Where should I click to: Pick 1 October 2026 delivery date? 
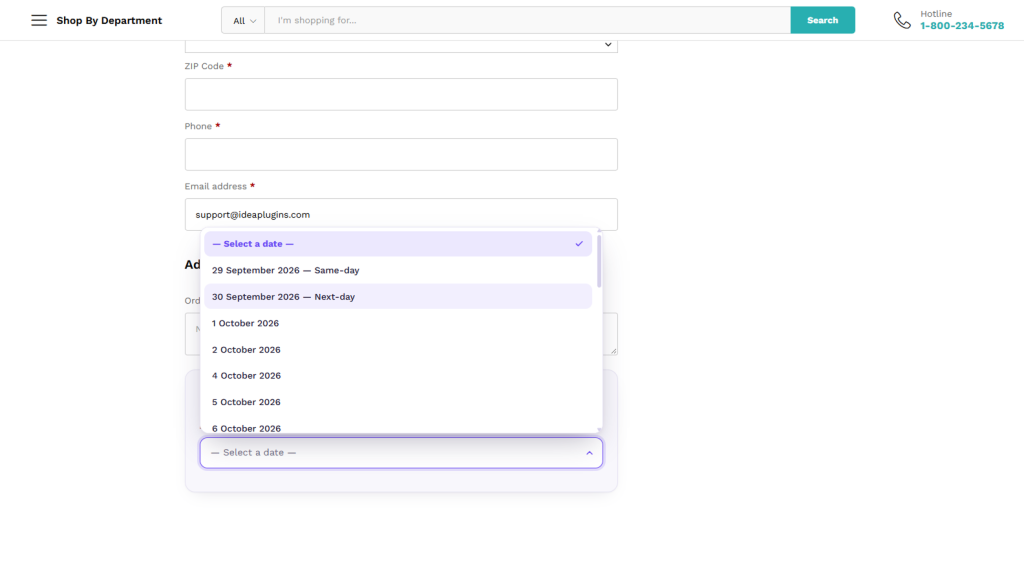point(398,323)
